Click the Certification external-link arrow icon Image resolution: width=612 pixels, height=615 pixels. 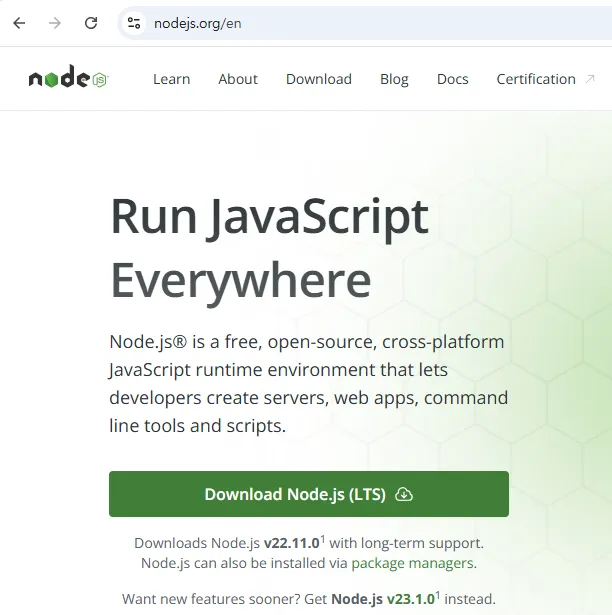point(590,79)
